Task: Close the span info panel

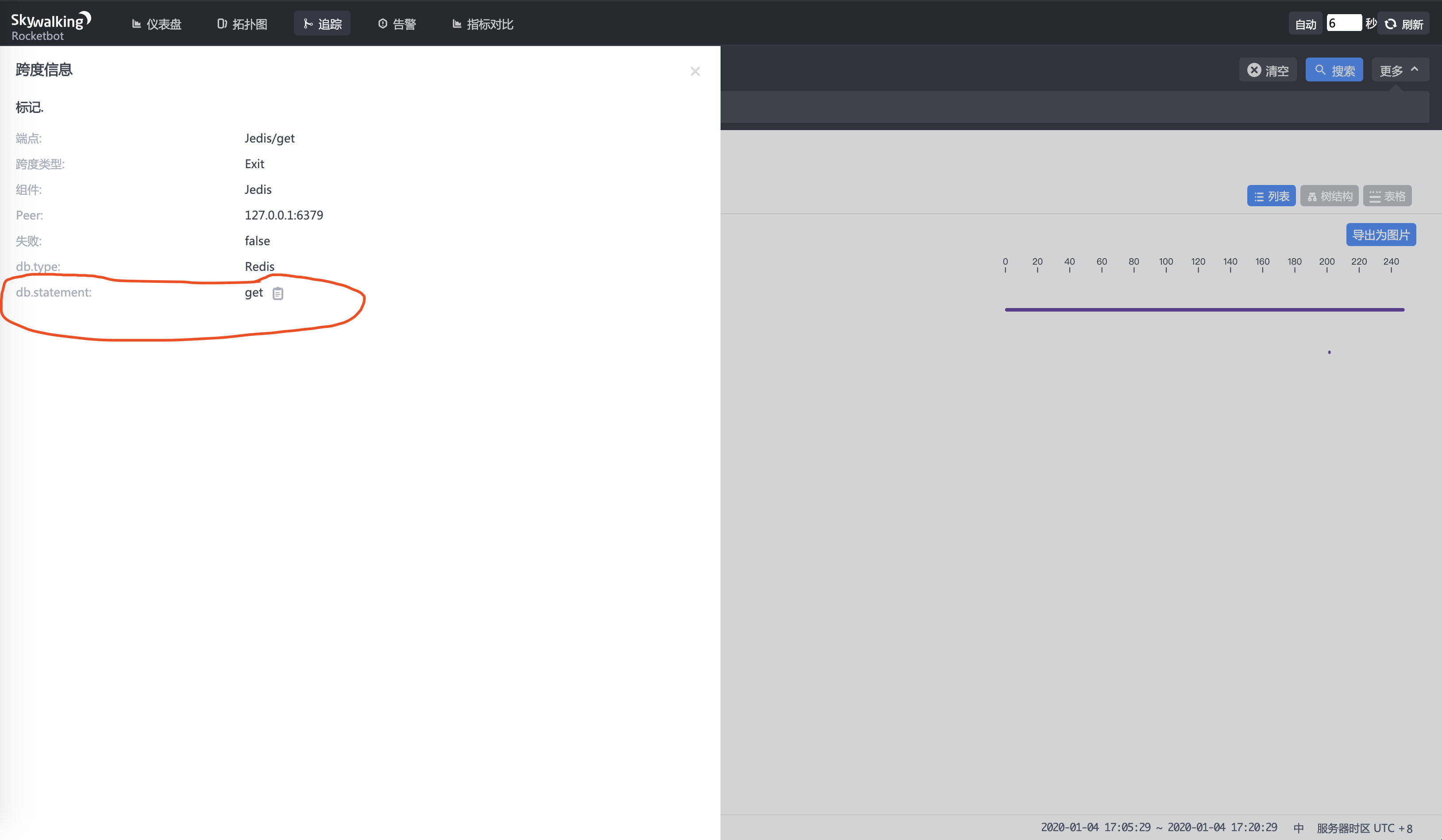Action: (x=695, y=72)
